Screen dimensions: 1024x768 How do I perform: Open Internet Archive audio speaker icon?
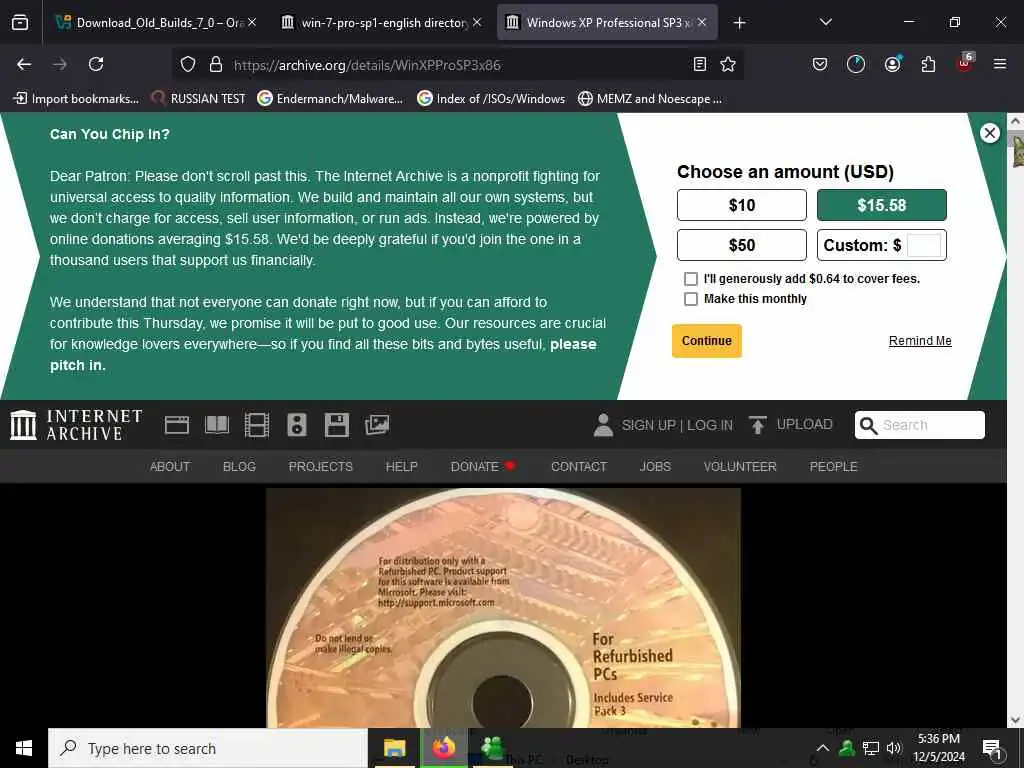click(296, 425)
